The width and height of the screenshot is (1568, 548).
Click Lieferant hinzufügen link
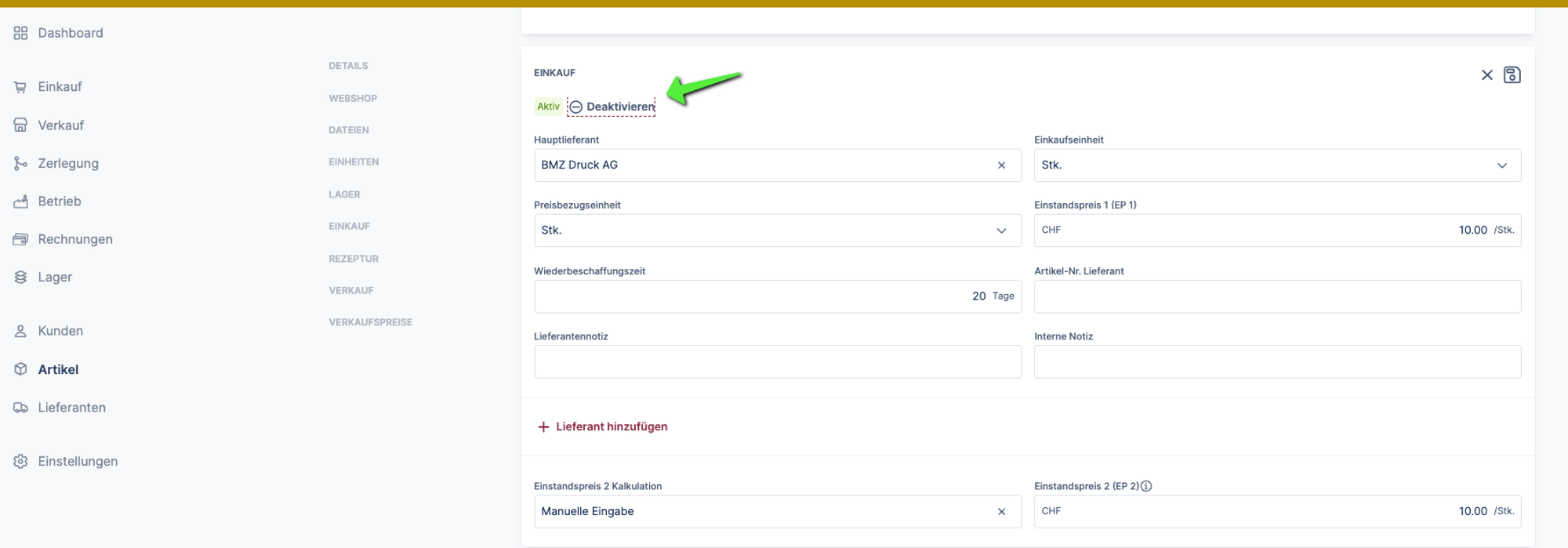(x=602, y=426)
